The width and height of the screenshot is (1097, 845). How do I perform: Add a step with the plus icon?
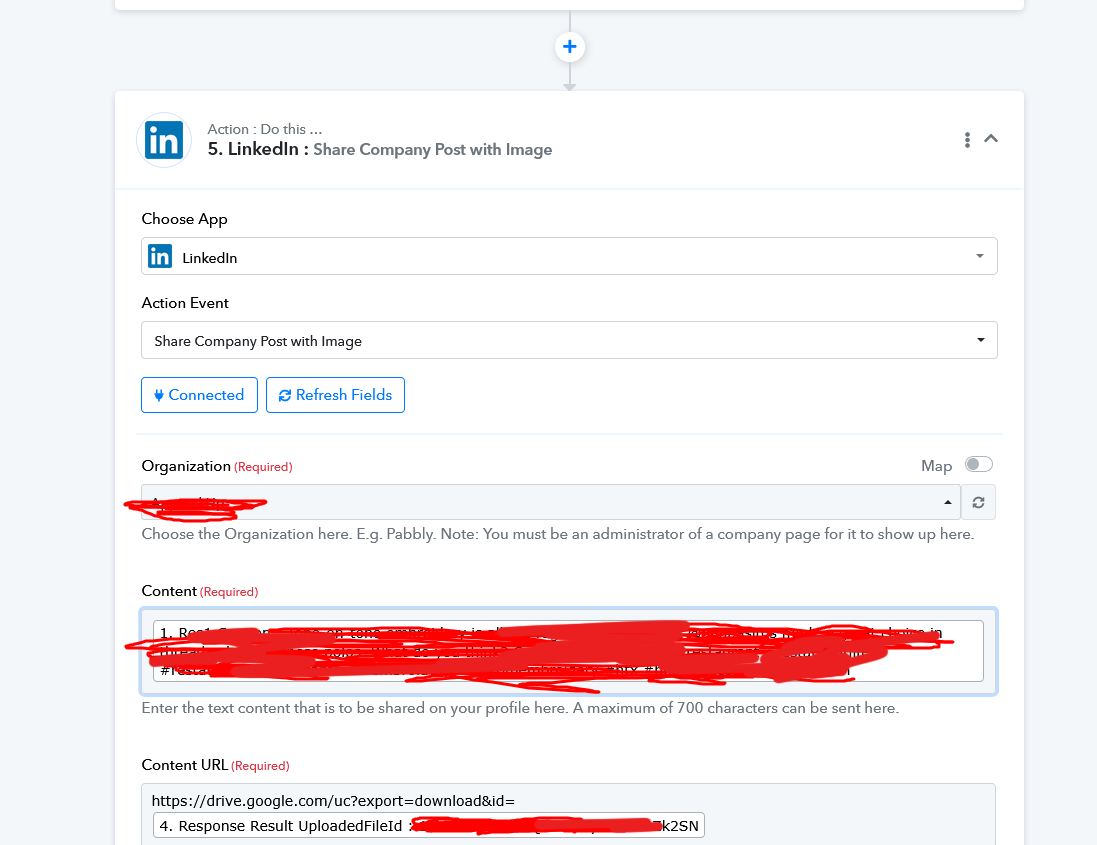point(569,47)
